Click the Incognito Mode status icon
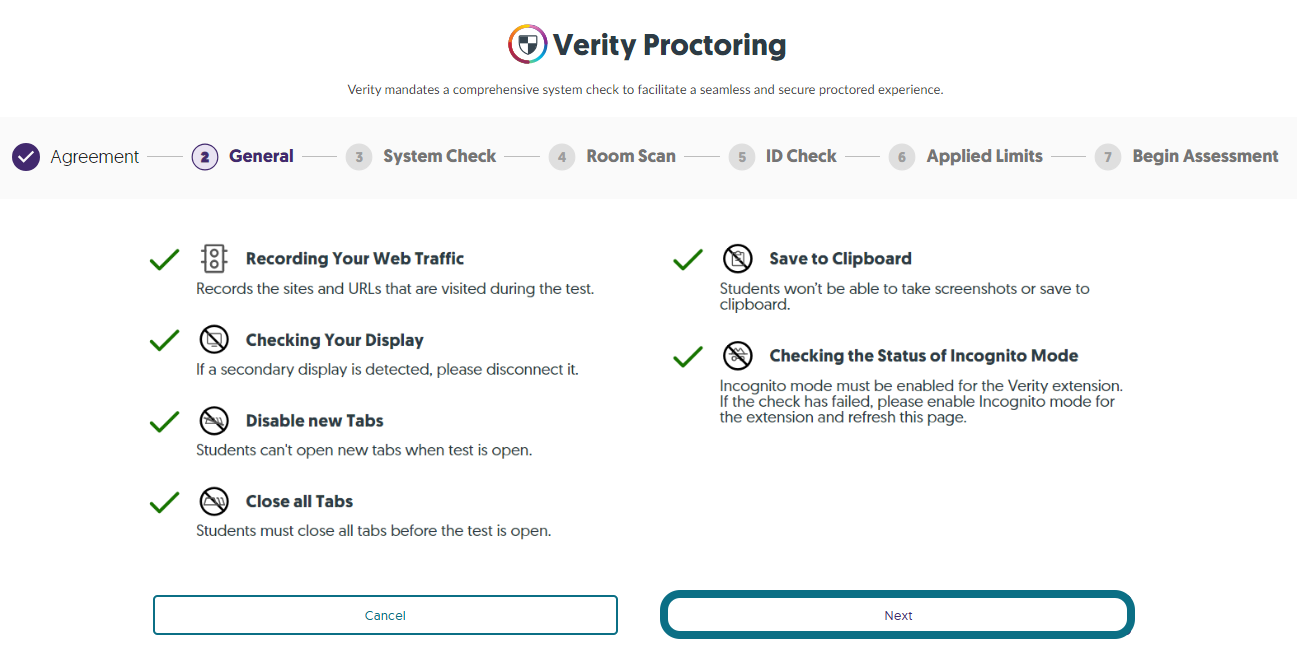1297x666 pixels. (738, 356)
